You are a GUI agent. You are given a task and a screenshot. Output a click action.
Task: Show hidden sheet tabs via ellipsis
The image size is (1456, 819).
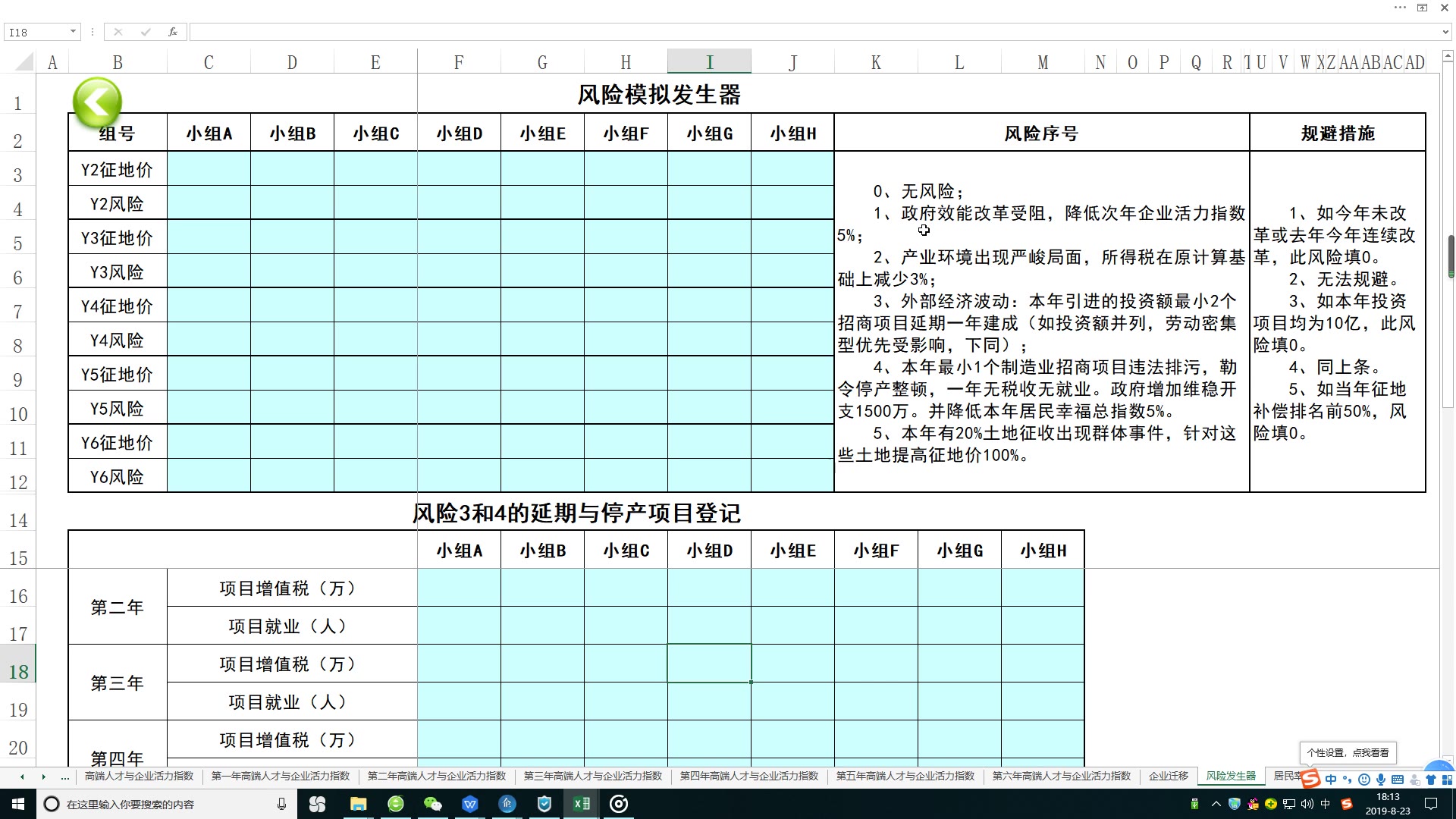(65, 777)
